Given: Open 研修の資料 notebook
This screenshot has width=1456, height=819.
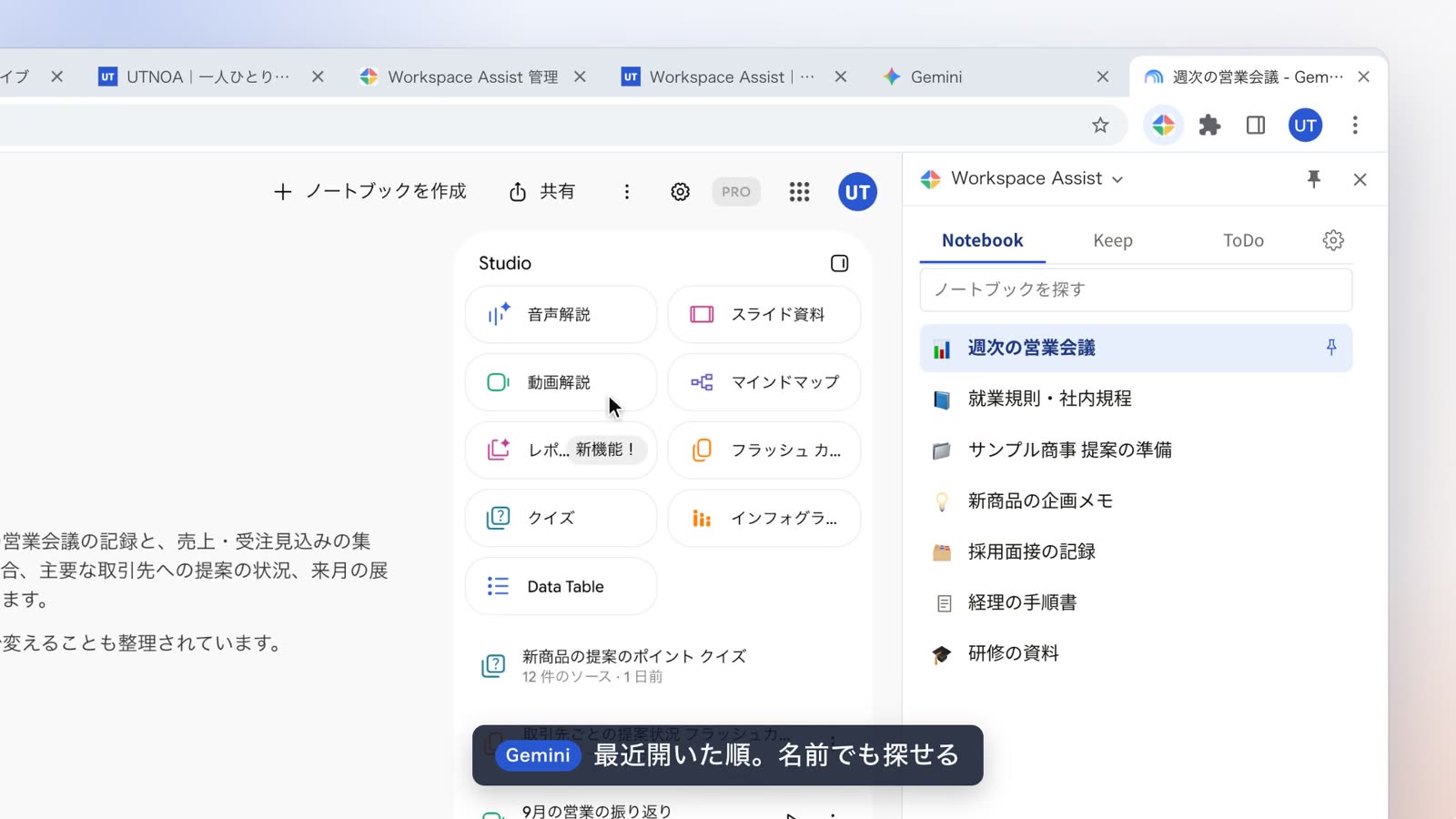Looking at the screenshot, I should point(1136,653).
